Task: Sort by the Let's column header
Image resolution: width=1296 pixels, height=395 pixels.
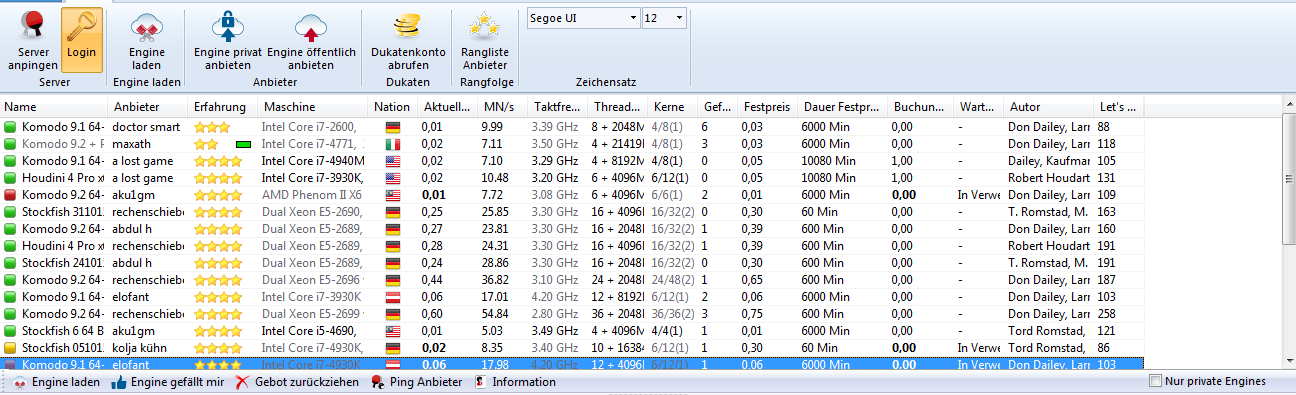Action: pyautogui.click(x=1118, y=107)
